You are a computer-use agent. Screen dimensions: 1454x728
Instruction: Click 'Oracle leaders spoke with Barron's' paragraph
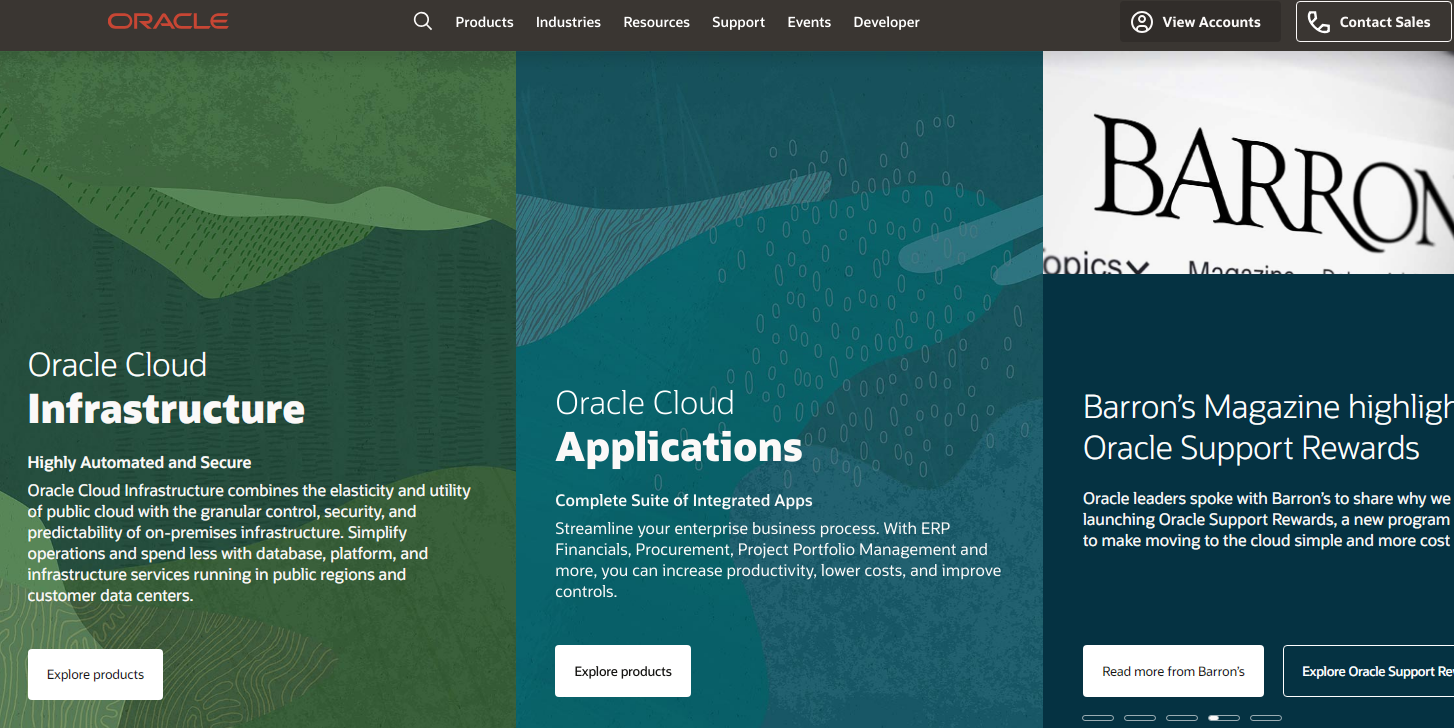coord(1268,519)
